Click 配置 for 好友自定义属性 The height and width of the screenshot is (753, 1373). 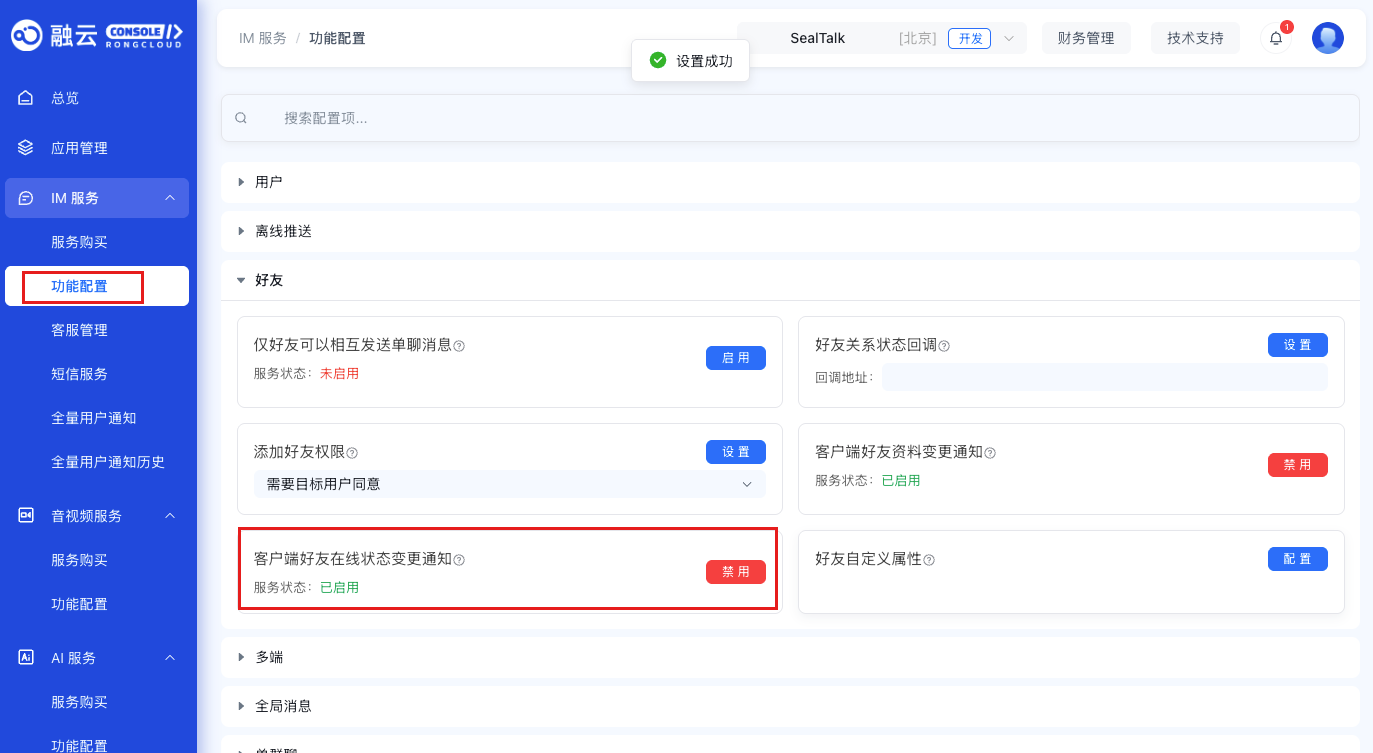tap(1297, 558)
